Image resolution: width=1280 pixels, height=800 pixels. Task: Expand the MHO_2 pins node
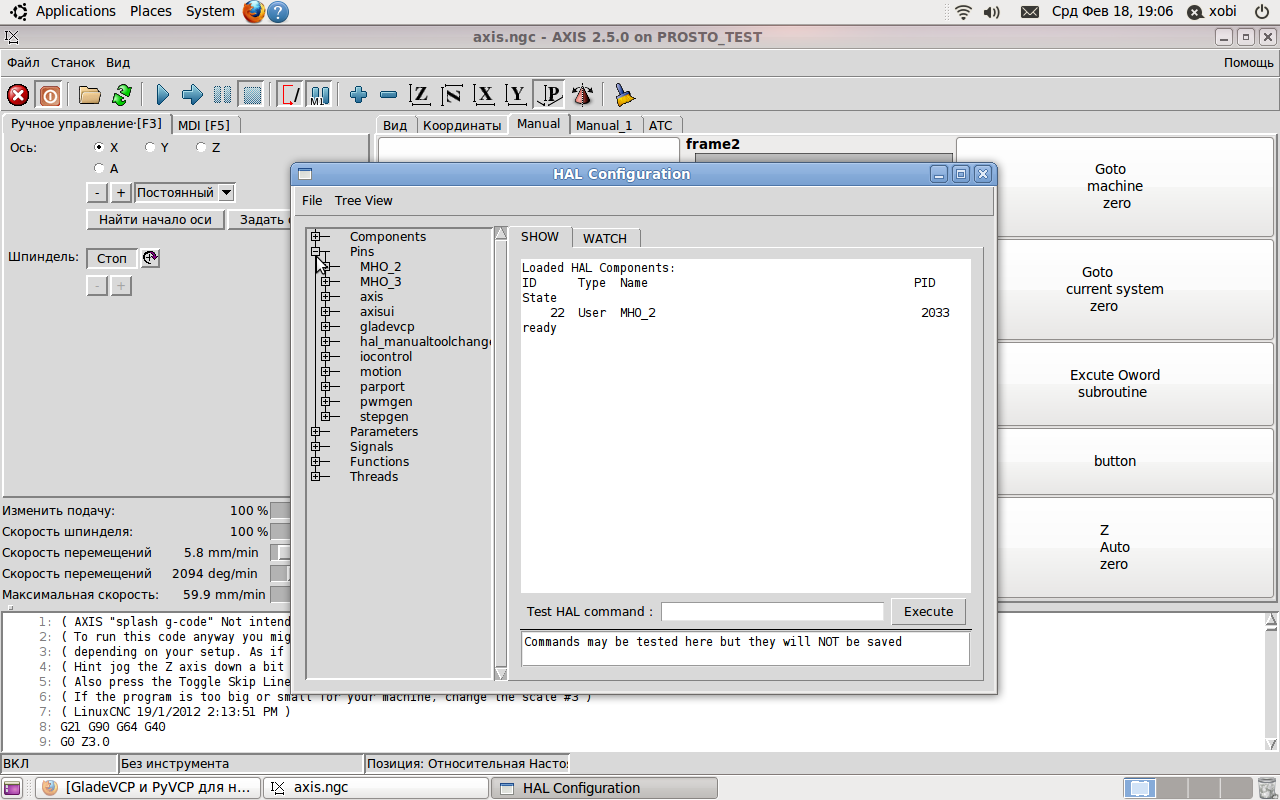[x=326, y=267]
